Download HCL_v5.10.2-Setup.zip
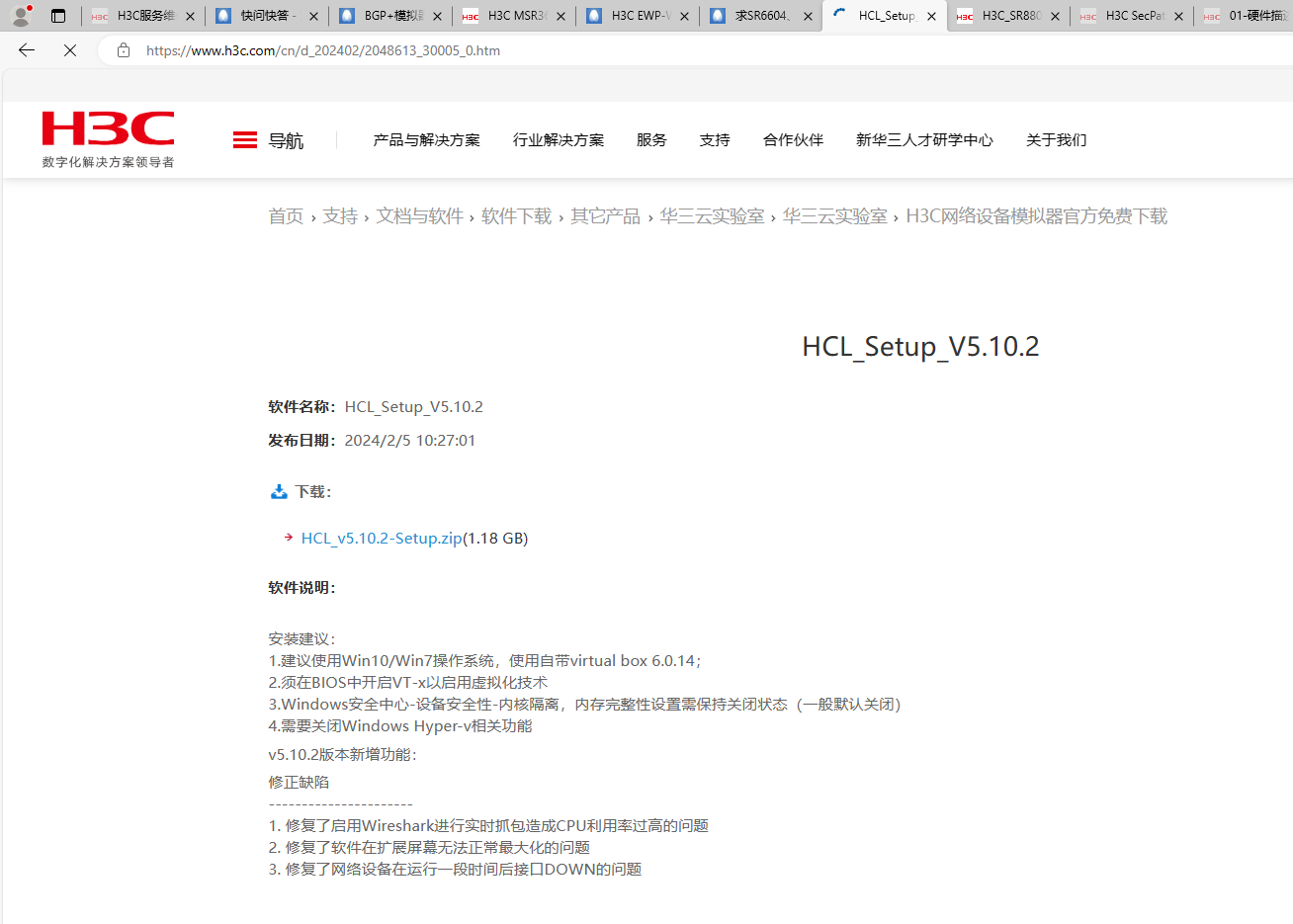Image resolution: width=1293 pixels, height=924 pixels. point(382,539)
